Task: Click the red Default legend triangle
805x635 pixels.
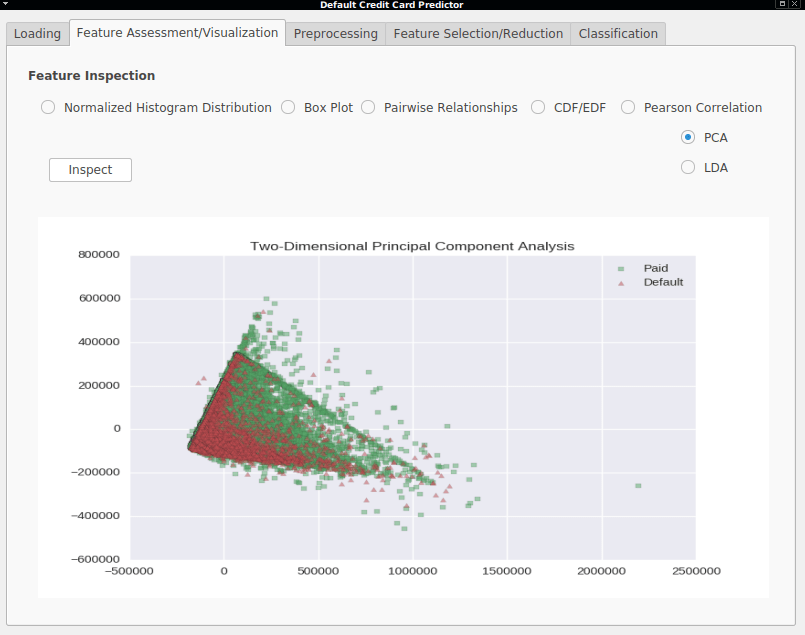Action: tap(621, 283)
